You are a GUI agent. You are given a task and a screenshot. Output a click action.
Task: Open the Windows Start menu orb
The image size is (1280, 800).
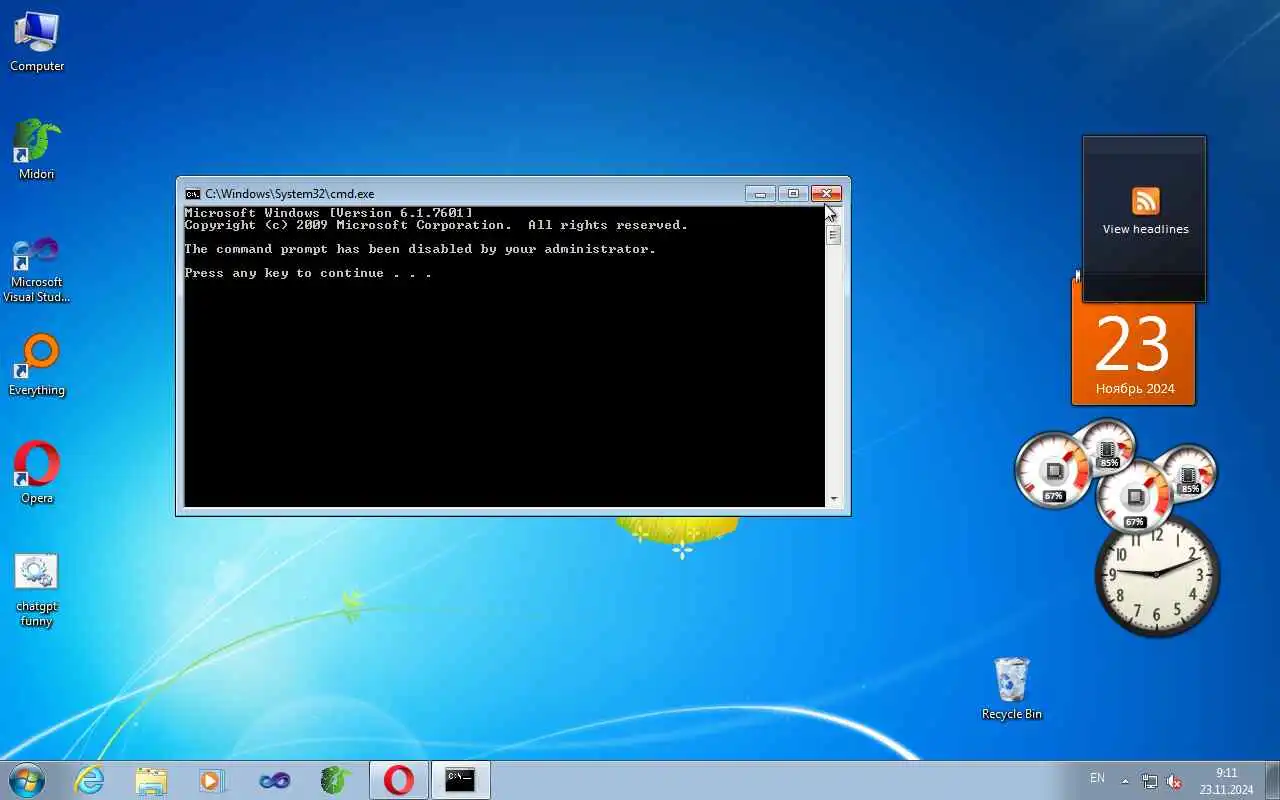tap(27, 780)
